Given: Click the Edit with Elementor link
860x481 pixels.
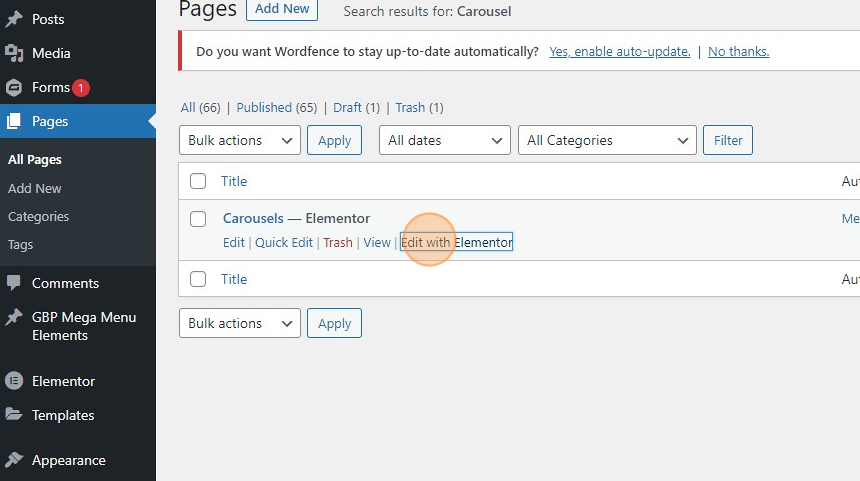Looking at the screenshot, I should coord(456,242).
